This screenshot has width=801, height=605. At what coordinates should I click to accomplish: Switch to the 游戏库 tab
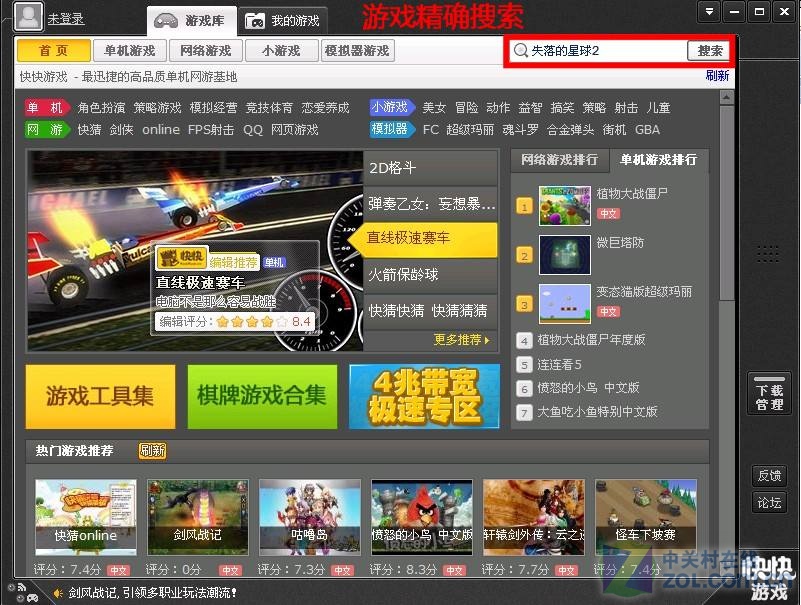(191, 21)
